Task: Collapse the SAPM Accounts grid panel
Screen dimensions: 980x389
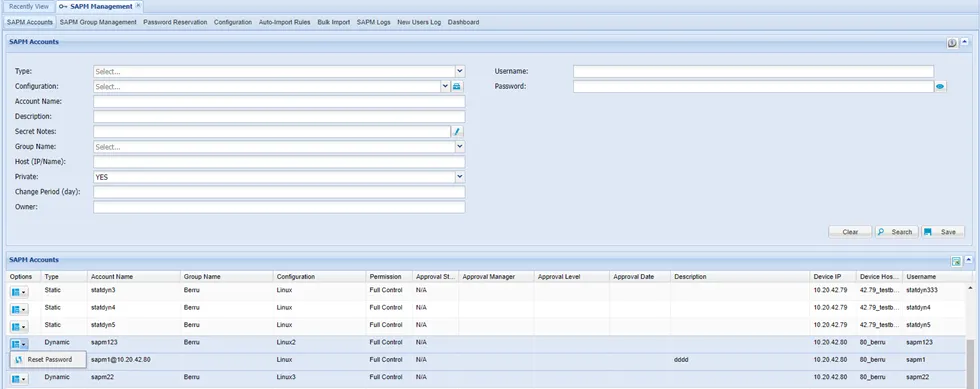Action: 969,260
